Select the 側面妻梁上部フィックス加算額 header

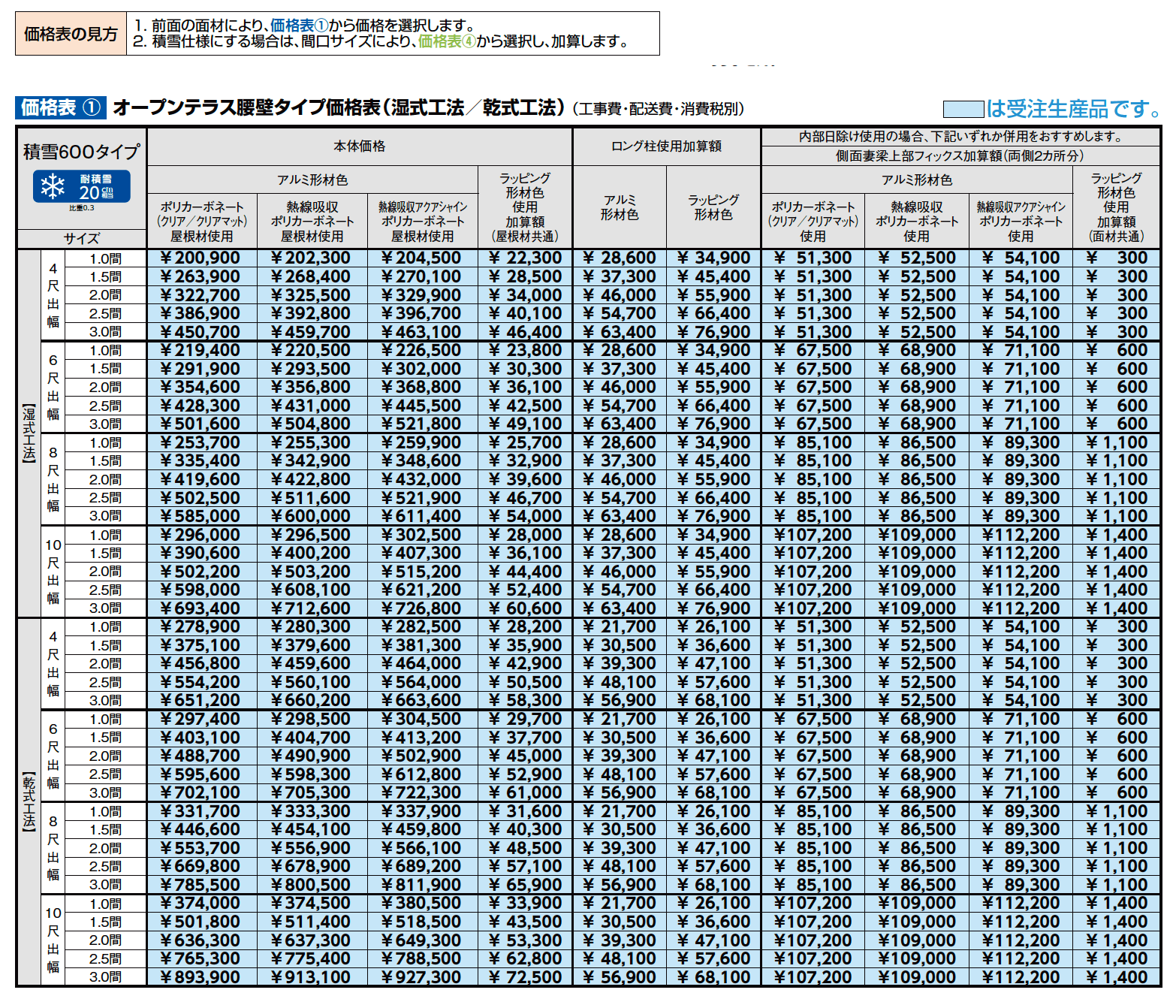(x=960, y=156)
